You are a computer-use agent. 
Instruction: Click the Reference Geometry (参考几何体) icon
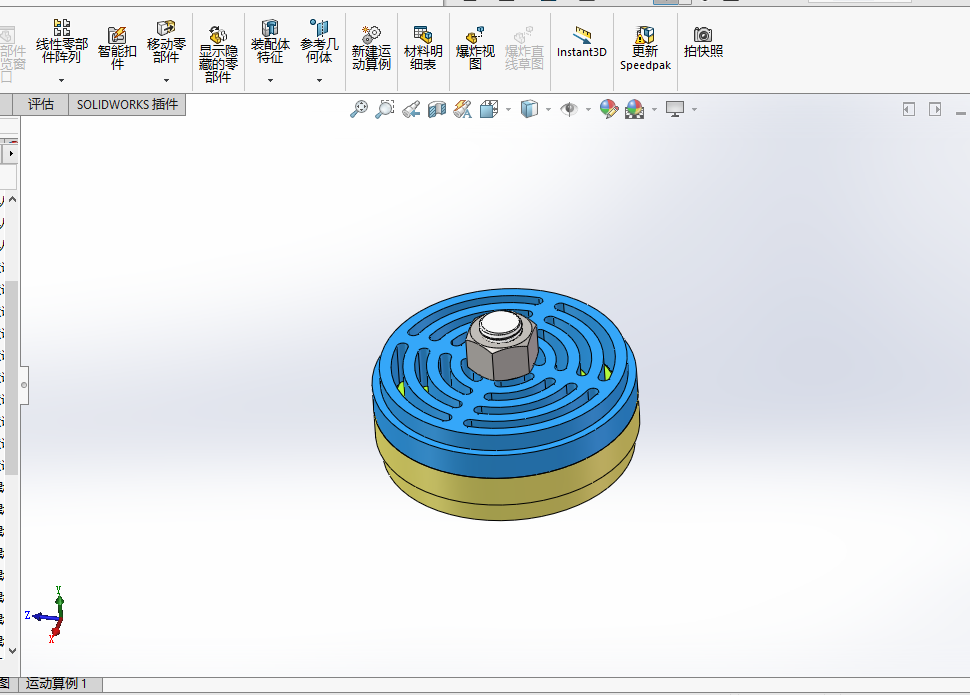click(x=319, y=28)
